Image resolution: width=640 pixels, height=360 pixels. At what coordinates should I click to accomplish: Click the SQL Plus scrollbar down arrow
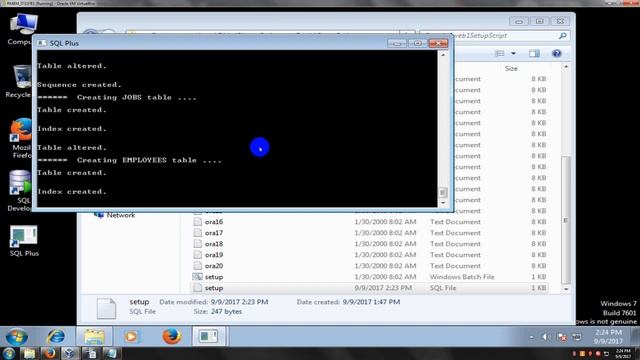443,203
